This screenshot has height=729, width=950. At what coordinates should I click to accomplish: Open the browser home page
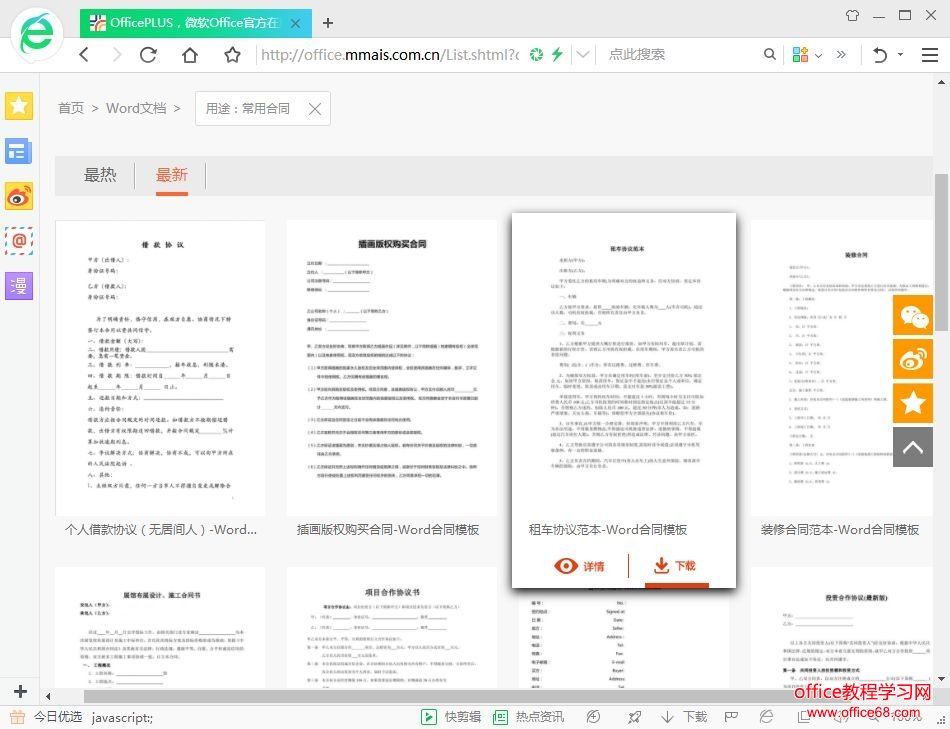coord(190,55)
